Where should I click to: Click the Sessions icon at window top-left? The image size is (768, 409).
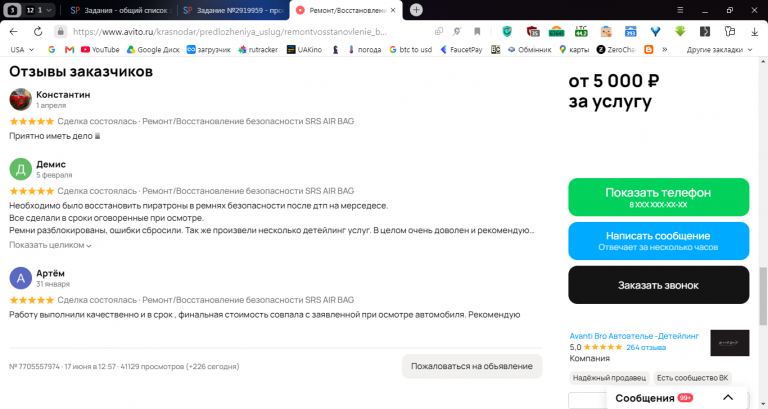(12, 10)
